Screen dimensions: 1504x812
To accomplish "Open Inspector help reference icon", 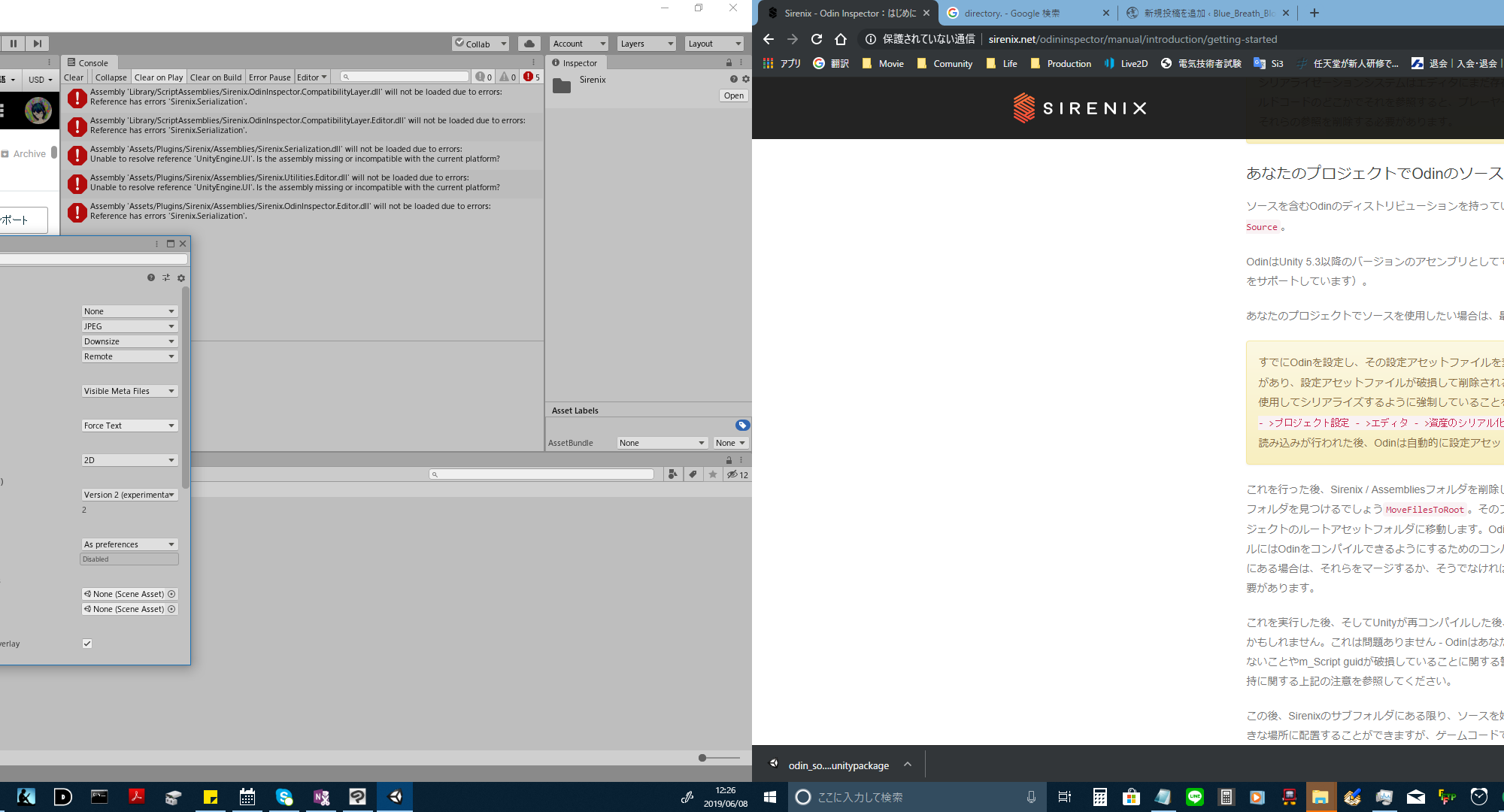I will (x=734, y=79).
